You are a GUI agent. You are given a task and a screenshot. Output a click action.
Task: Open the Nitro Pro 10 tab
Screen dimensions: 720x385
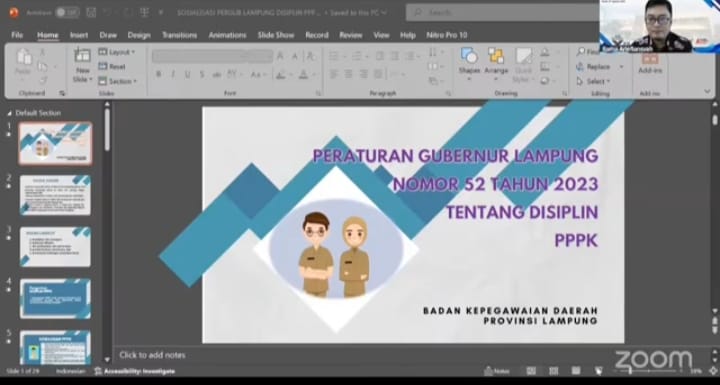tap(446, 35)
